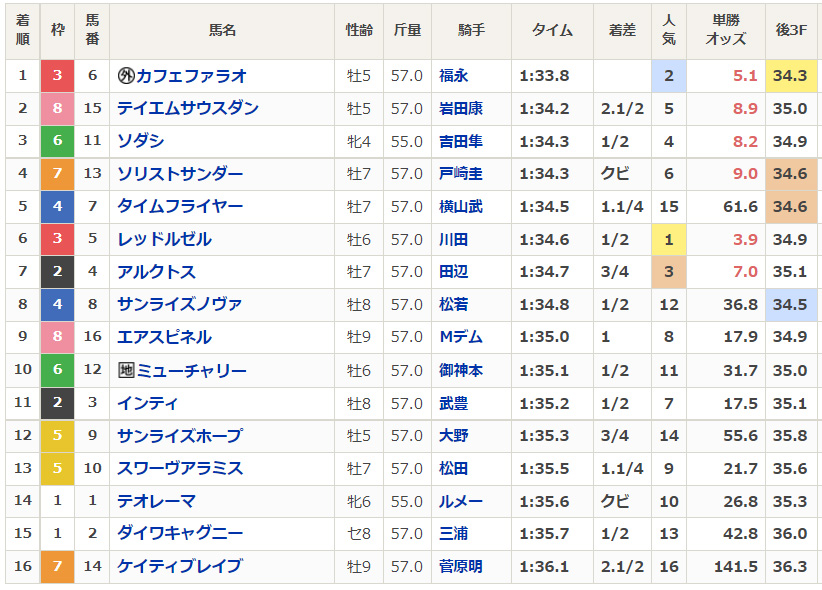Viewport: 822px width, 590px height.
Task: Open horse link スワーヴアラミス
Action: coord(180,468)
